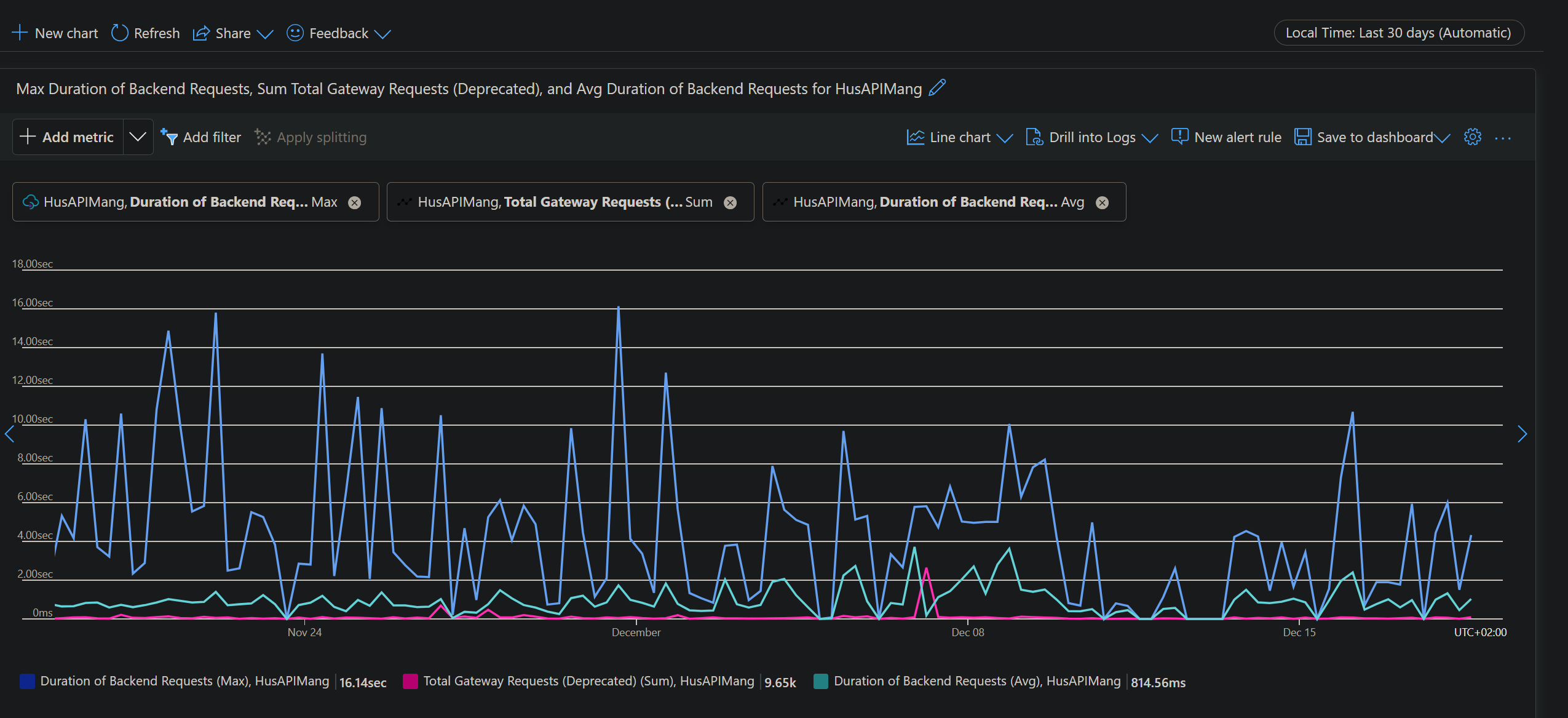This screenshot has height=718, width=1568.
Task: Select the Max Duration of Backend Requests chip
Action: click(196, 202)
